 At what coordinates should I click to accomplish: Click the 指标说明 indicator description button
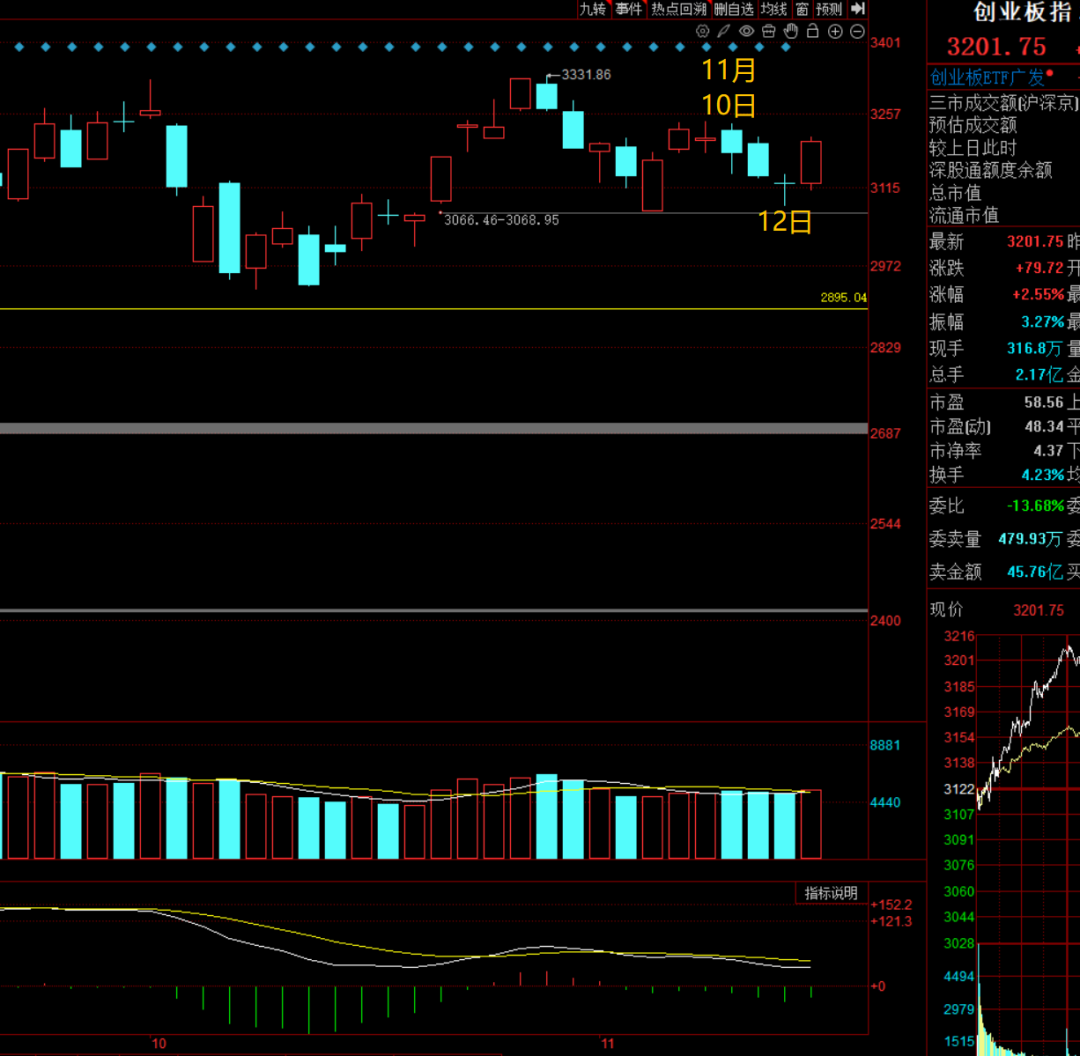coord(831,893)
